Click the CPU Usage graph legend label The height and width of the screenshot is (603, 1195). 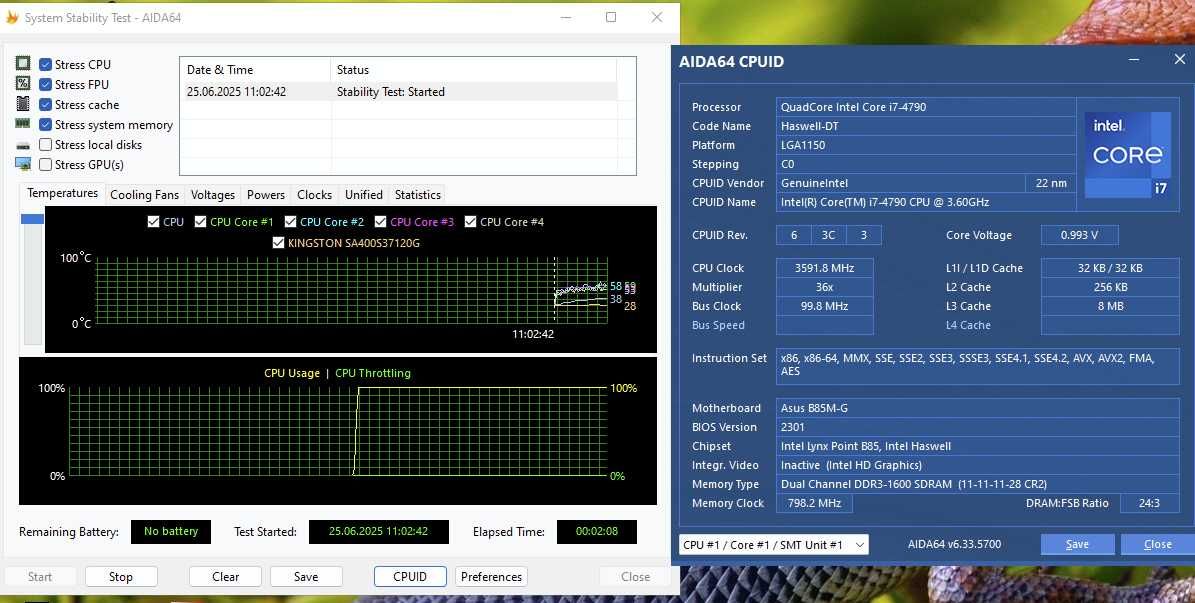(x=292, y=373)
